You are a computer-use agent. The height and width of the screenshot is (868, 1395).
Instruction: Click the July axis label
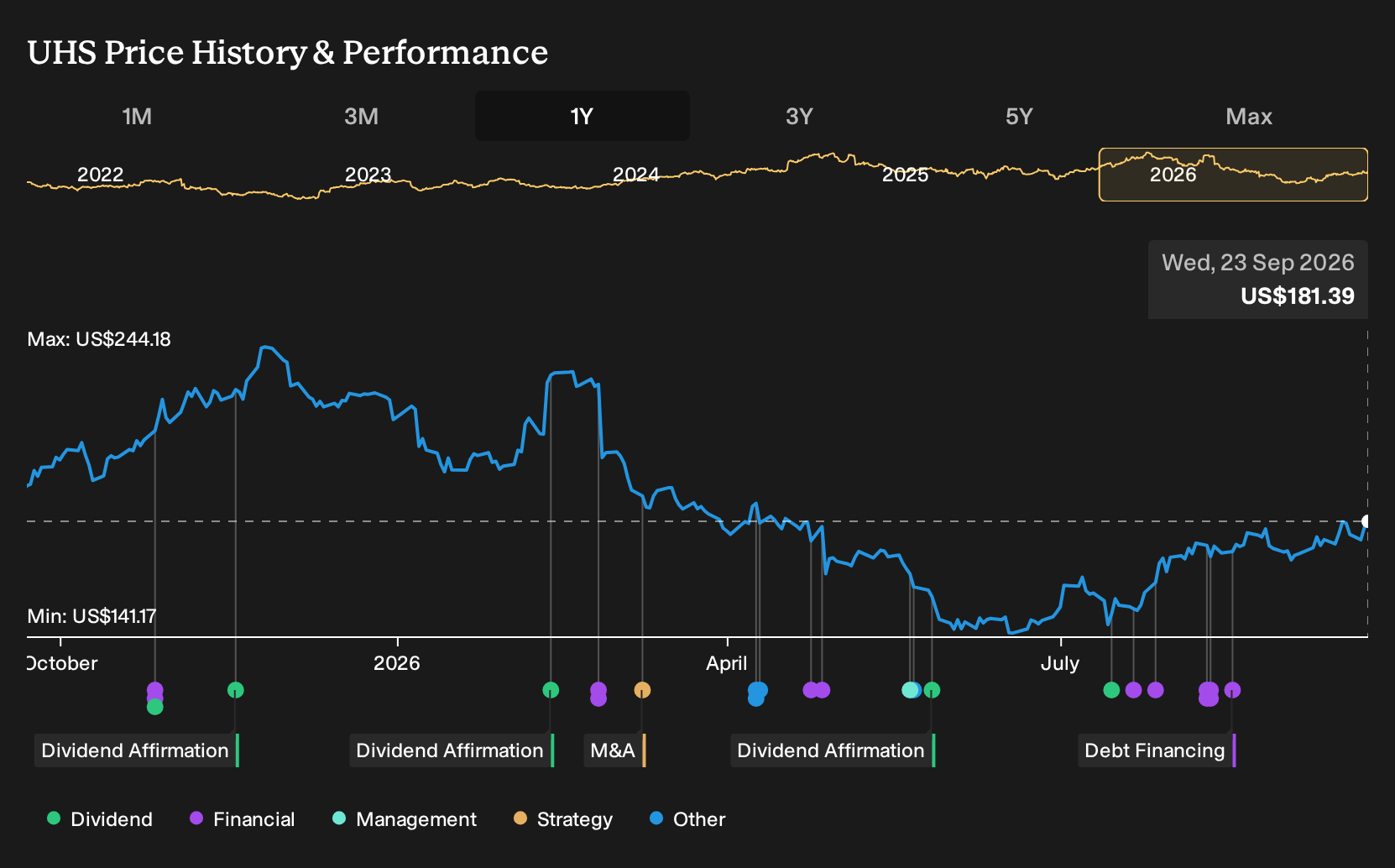pos(1060,663)
